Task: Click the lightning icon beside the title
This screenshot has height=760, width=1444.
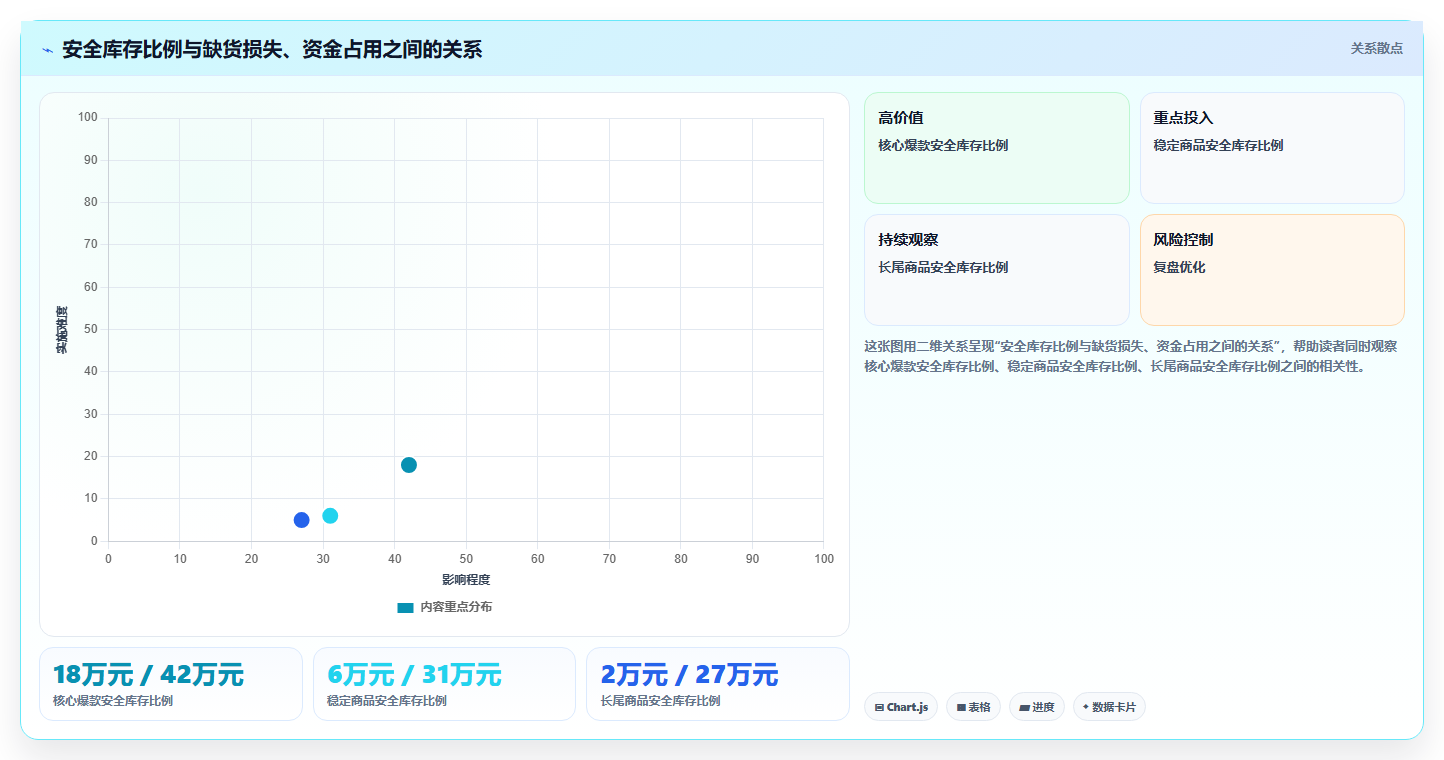Action: (x=48, y=50)
